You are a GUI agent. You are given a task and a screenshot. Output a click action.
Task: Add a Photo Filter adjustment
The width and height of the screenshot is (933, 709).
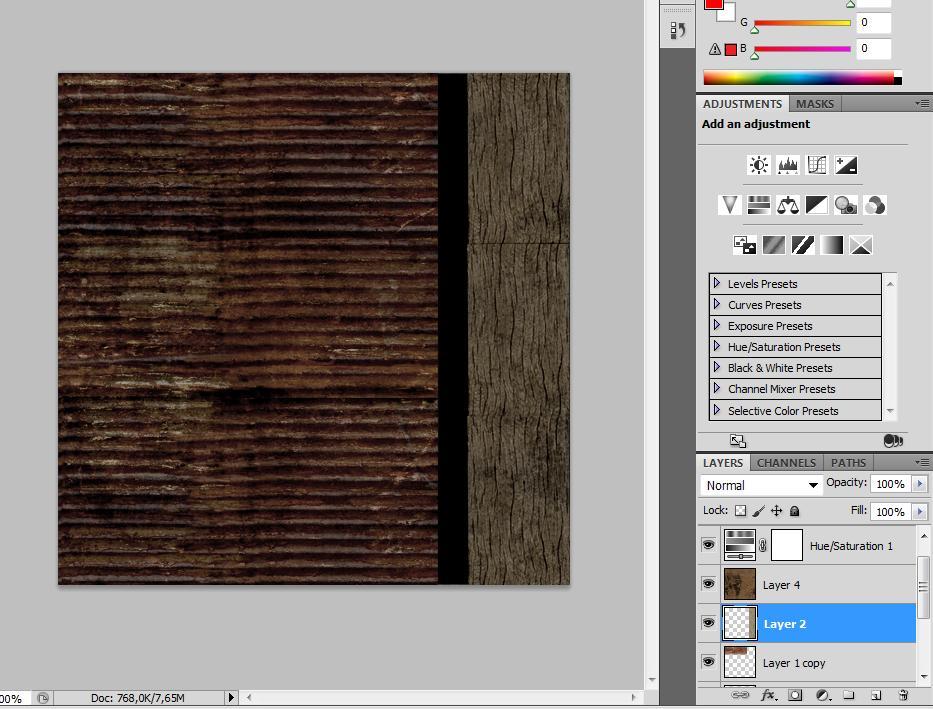[846, 205]
